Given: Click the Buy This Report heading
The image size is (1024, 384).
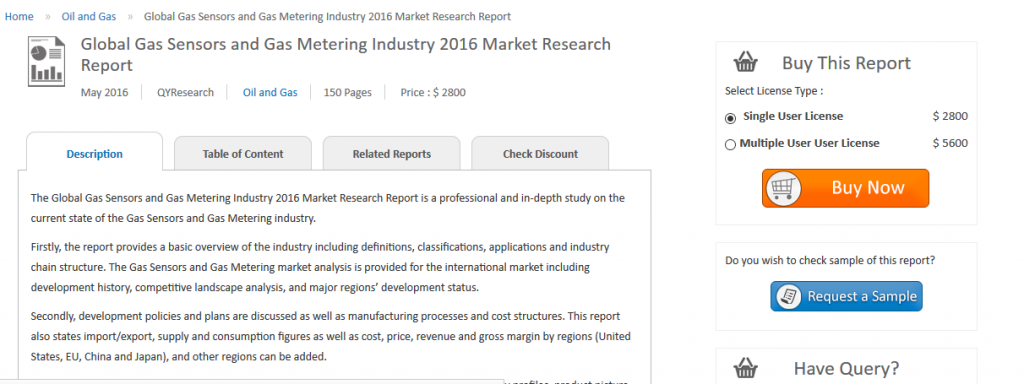Looking at the screenshot, I should 846,63.
